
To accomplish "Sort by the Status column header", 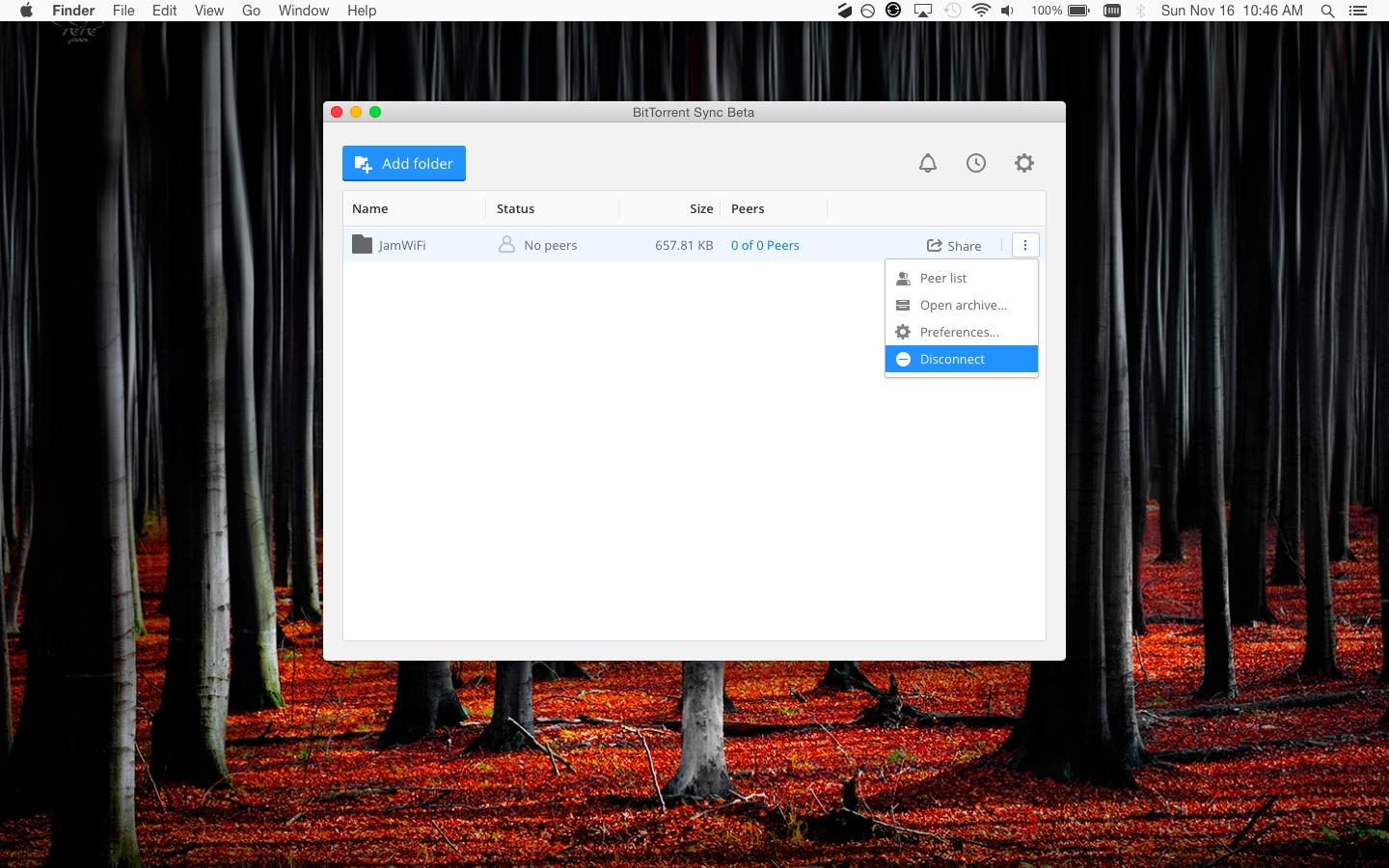I will pos(515,208).
